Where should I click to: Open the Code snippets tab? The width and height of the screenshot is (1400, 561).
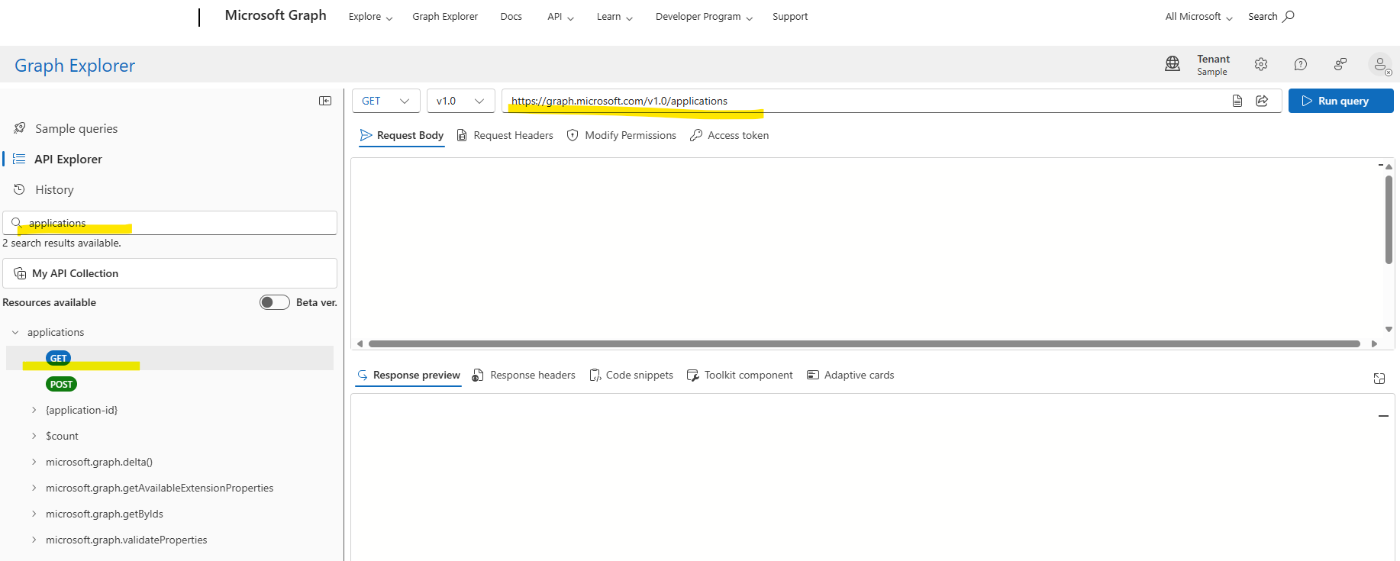(631, 375)
